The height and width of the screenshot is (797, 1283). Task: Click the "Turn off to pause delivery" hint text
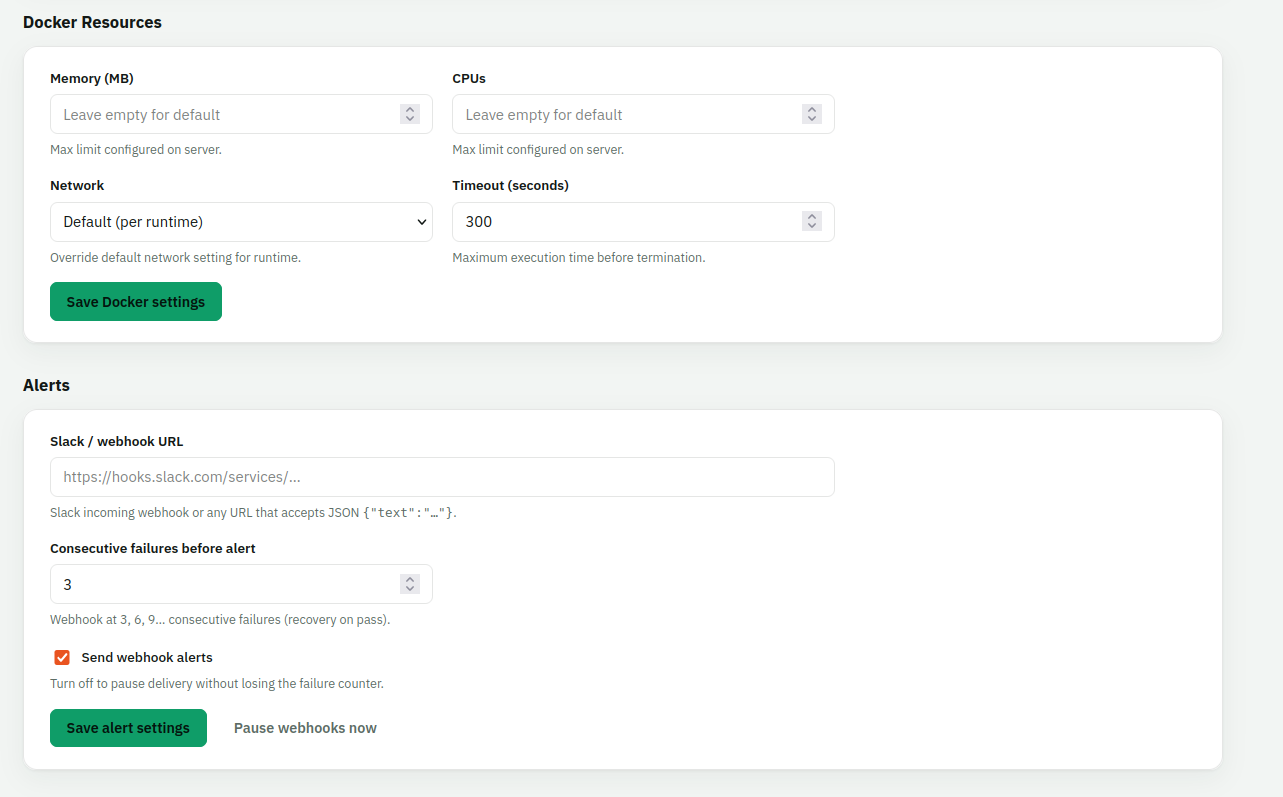point(217,684)
